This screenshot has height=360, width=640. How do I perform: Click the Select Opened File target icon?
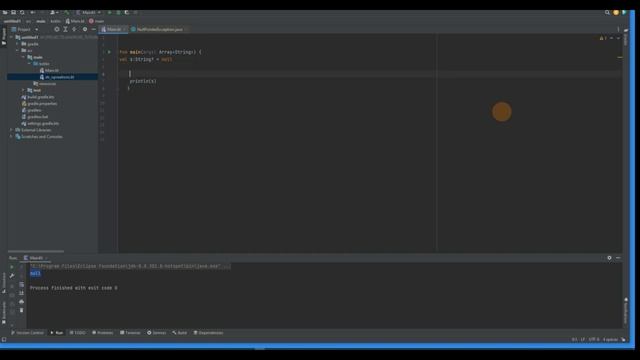tap(57, 29)
